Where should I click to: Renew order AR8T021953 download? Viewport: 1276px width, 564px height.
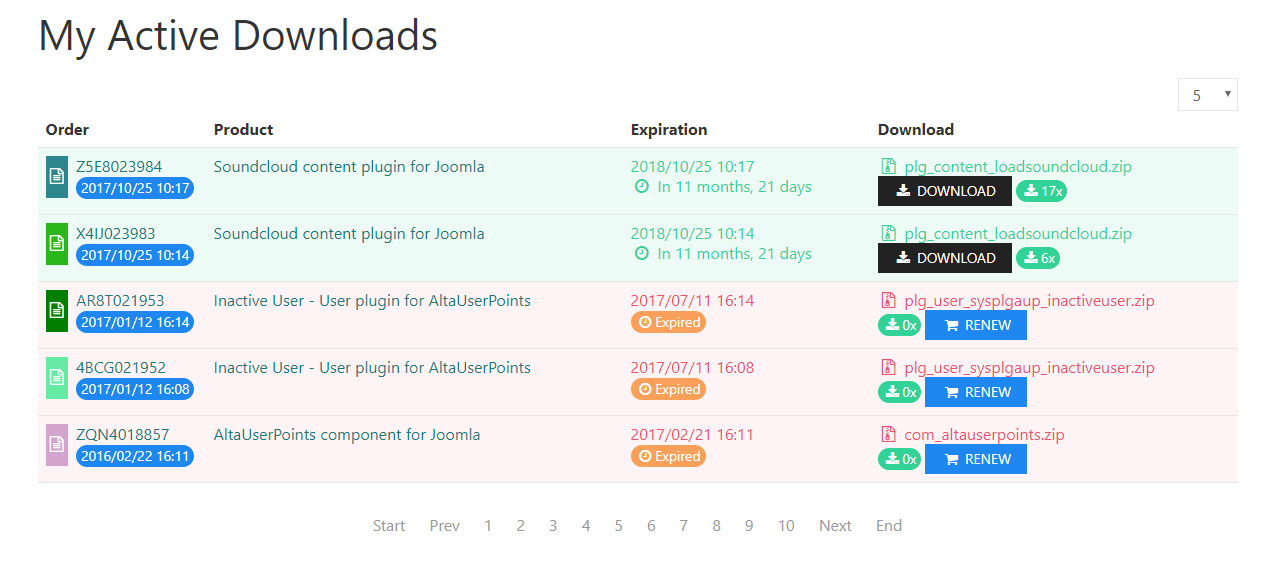[976, 325]
